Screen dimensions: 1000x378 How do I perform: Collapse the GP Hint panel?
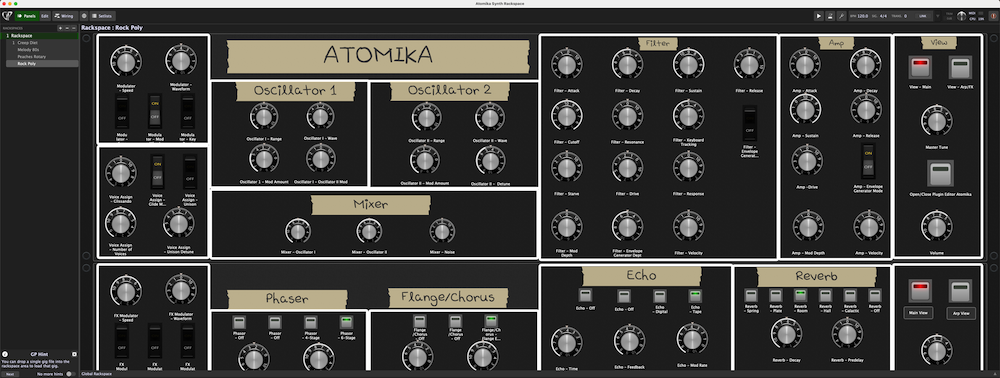(74, 354)
